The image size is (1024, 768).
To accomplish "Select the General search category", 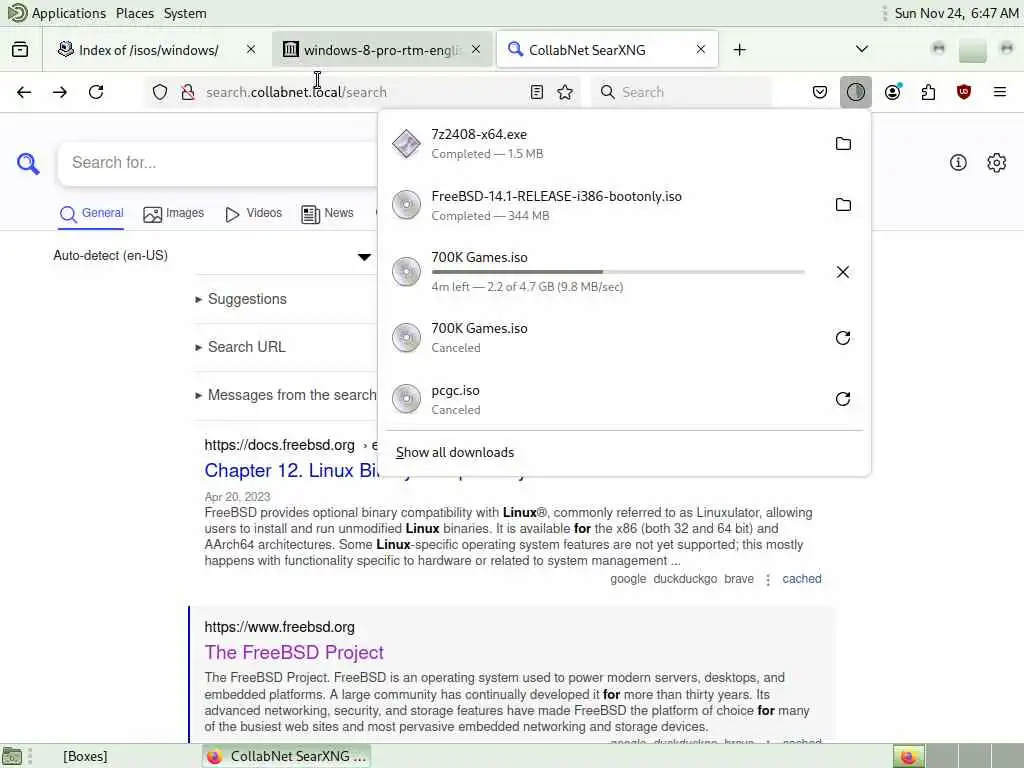I will tap(91, 214).
